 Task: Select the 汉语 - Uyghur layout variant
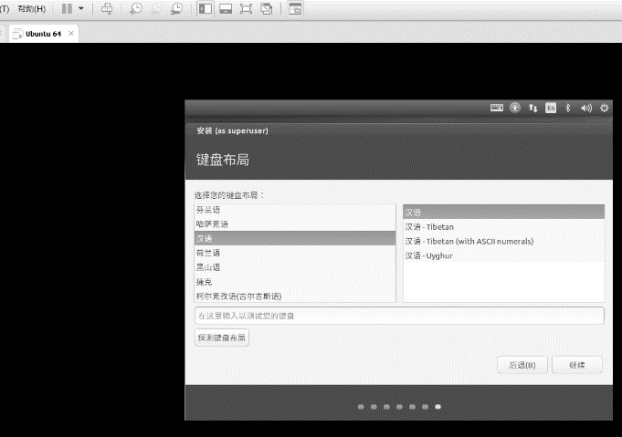[432, 255]
